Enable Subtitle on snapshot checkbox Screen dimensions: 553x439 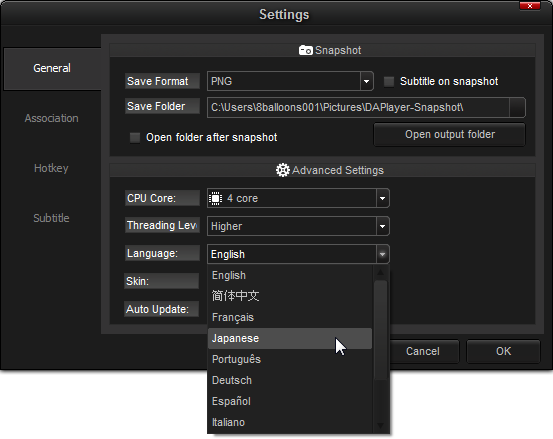[389, 81]
